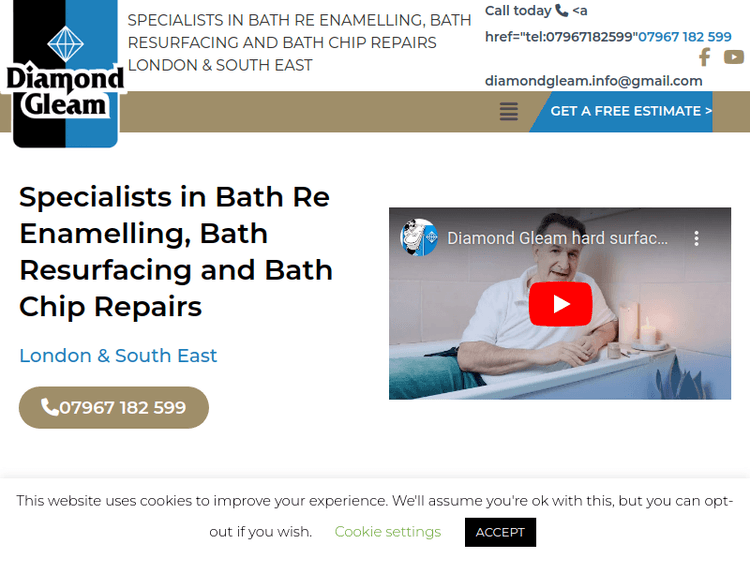Open the video title link
750x563 pixels.
[x=557, y=238]
